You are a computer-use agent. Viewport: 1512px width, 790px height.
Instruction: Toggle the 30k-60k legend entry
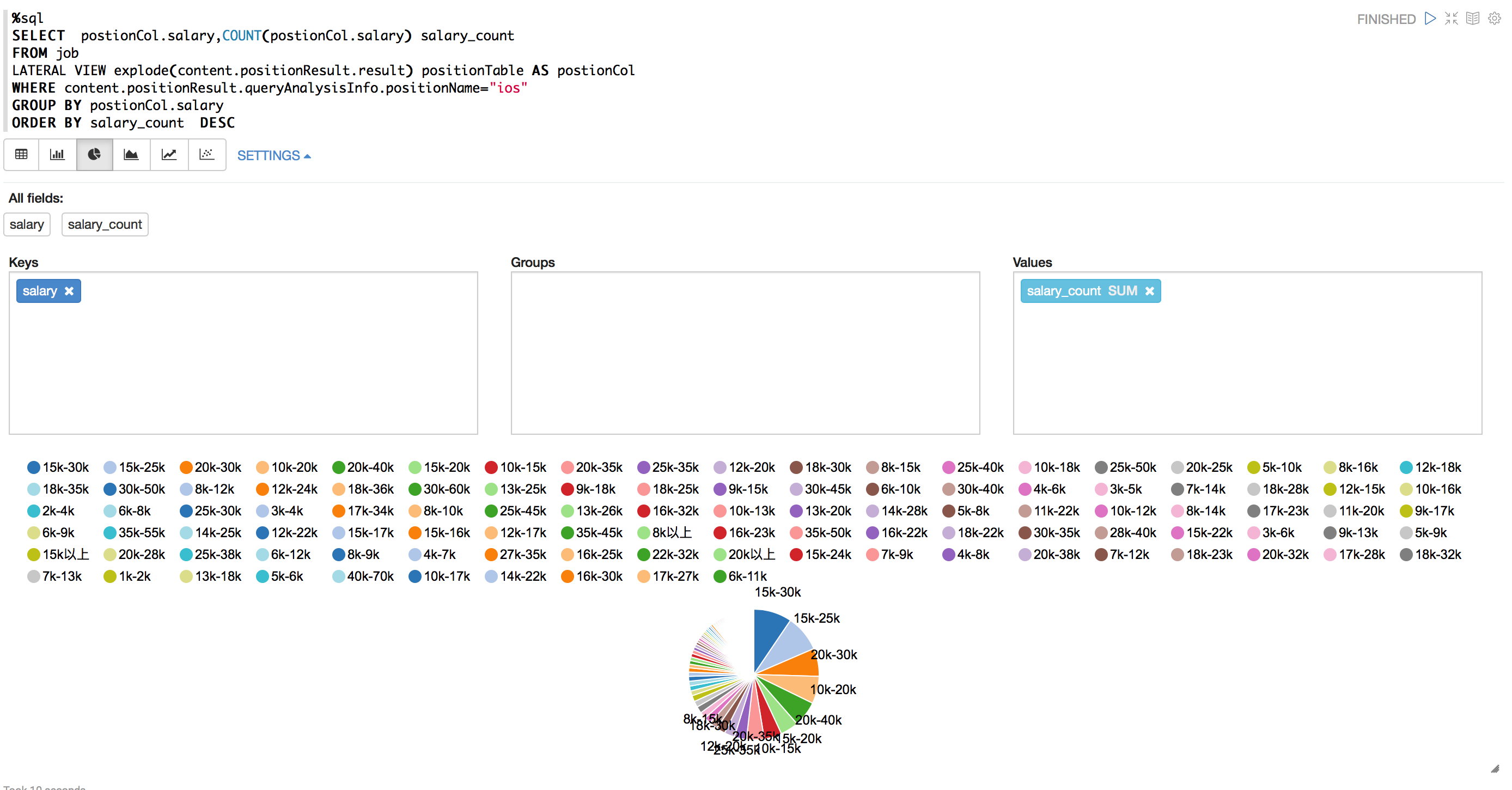[x=440, y=489]
